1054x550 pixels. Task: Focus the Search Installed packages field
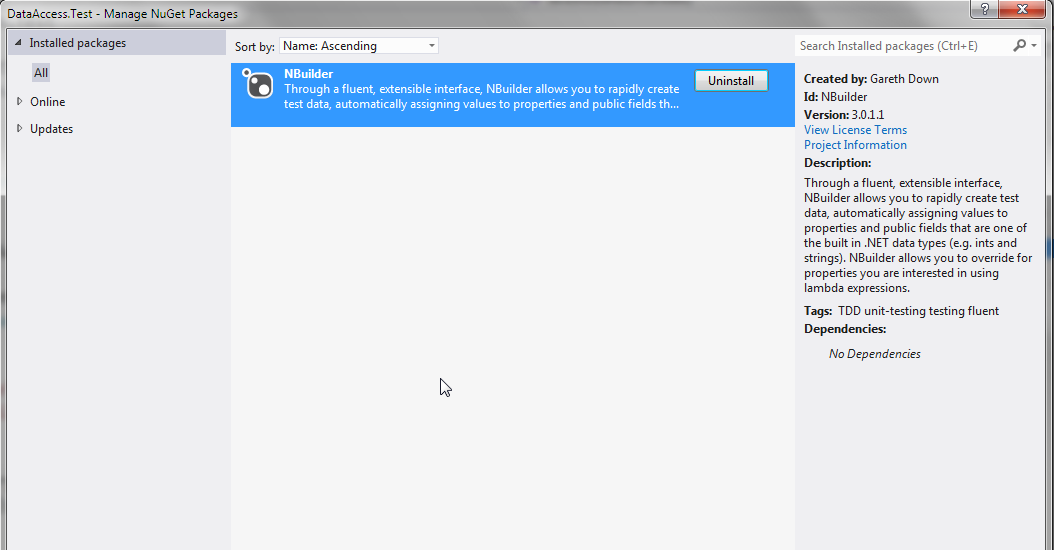[x=902, y=46]
